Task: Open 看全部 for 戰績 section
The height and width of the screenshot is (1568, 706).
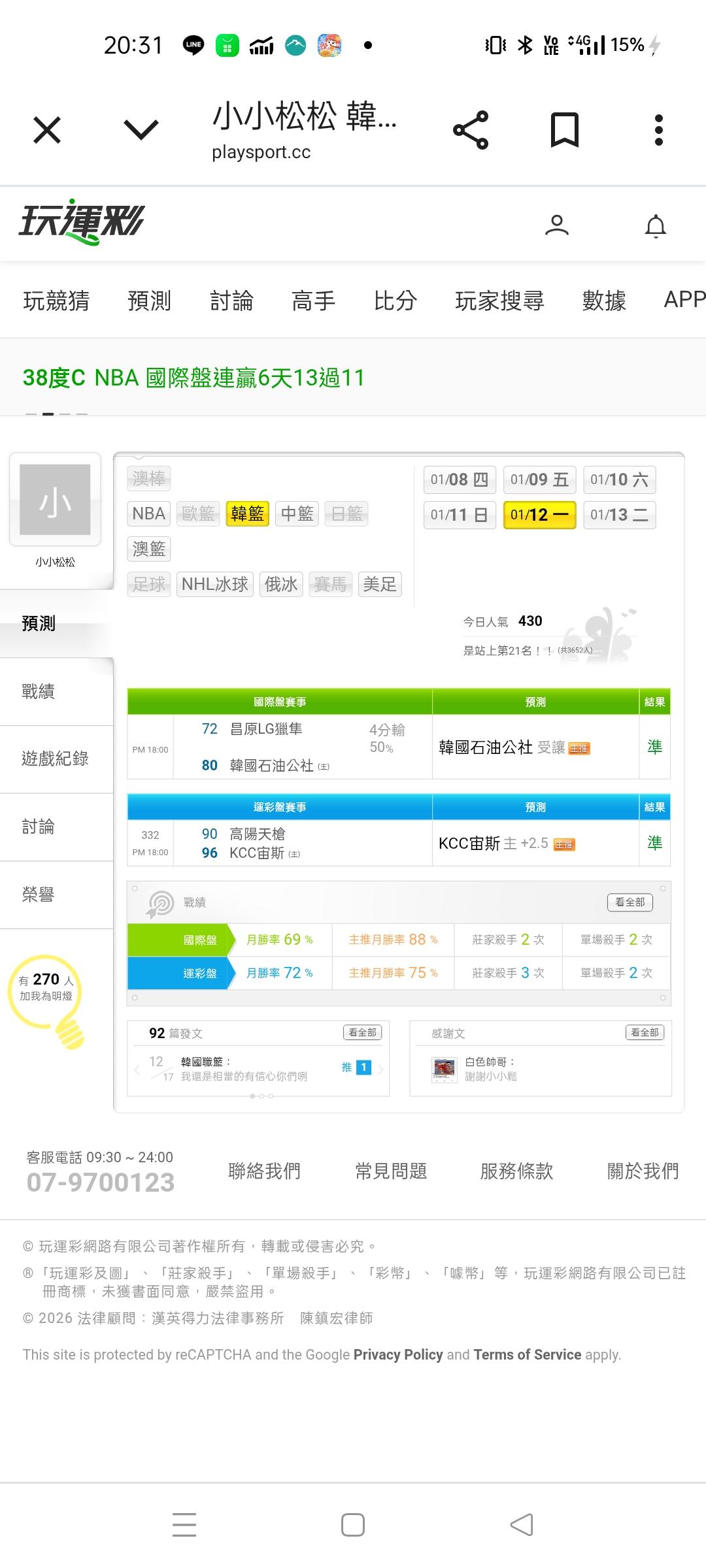Action: 630,902
